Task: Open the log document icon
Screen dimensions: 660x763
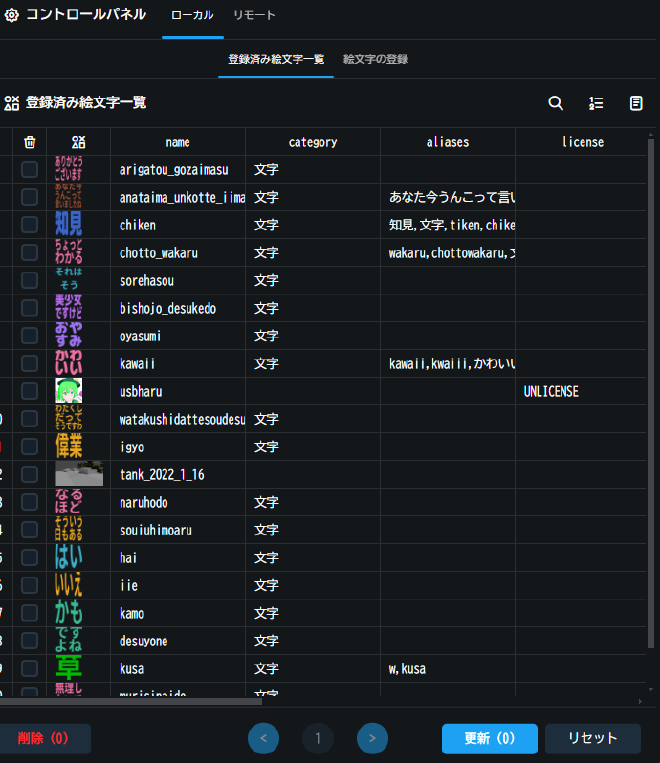Action: click(x=636, y=103)
